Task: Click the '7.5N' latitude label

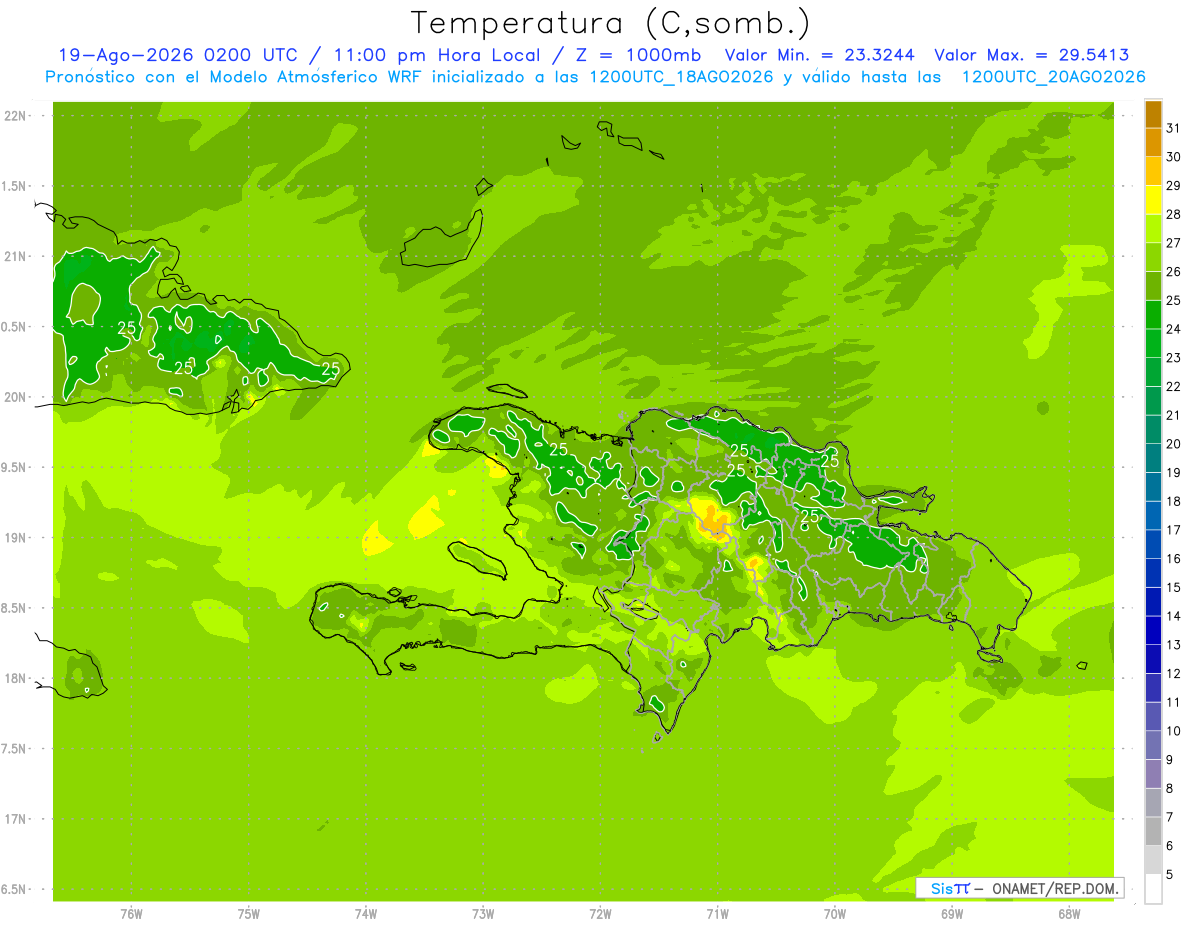Action: [x=15, y=748]
